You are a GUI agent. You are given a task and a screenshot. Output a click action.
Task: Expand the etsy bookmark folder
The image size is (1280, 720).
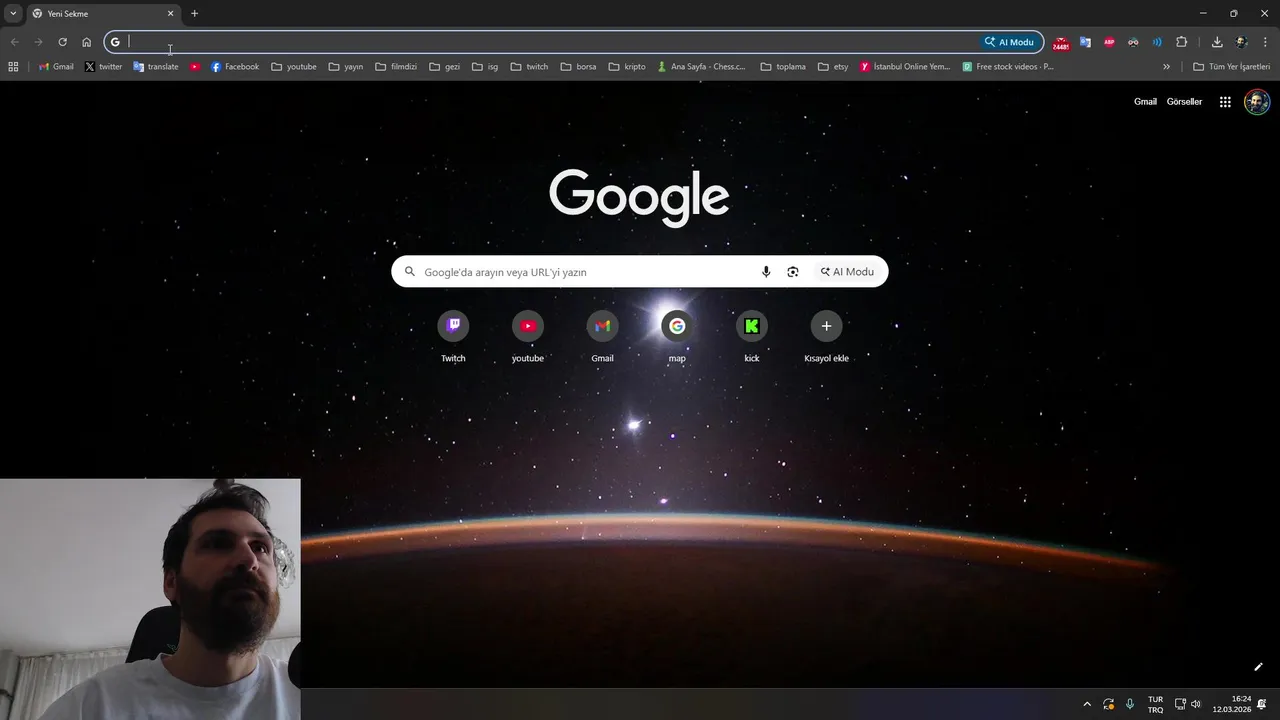832,67
